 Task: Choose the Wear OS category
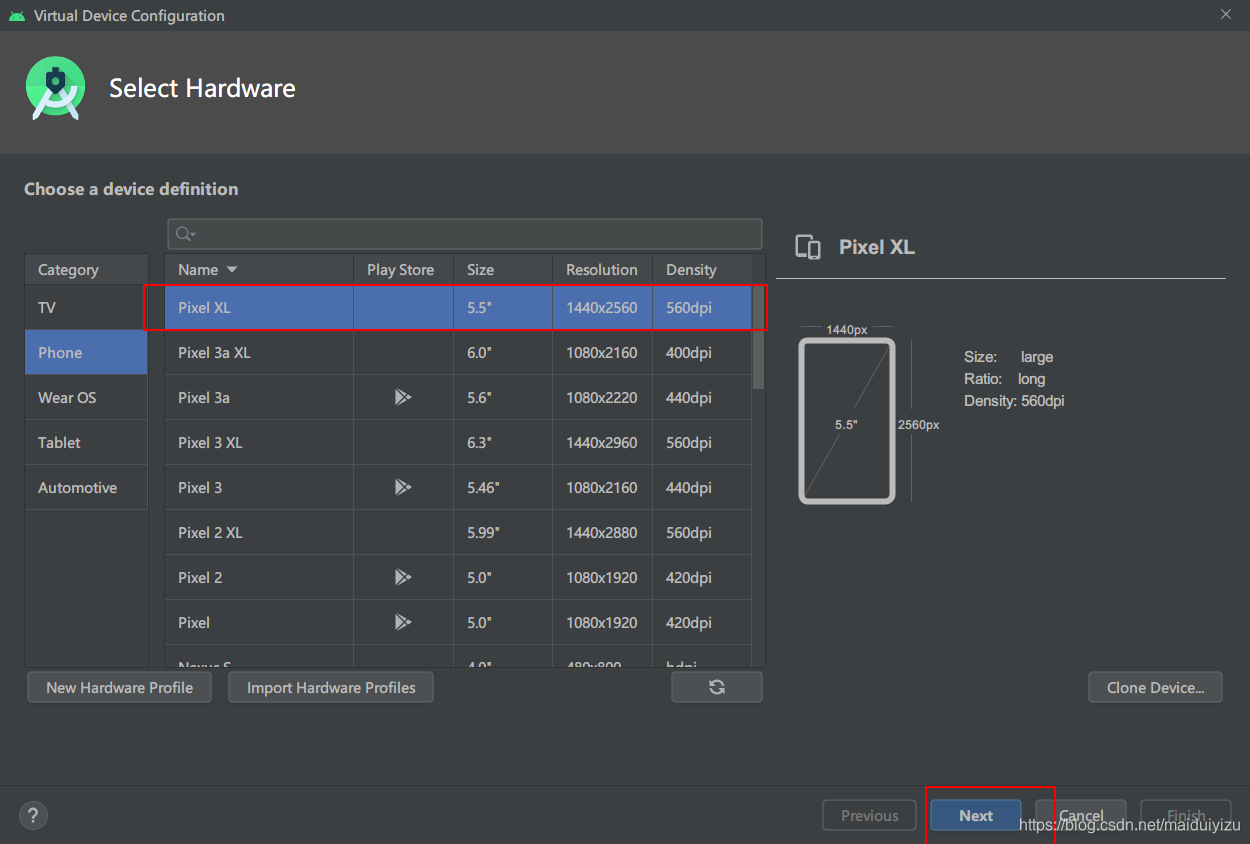(86, 397)
